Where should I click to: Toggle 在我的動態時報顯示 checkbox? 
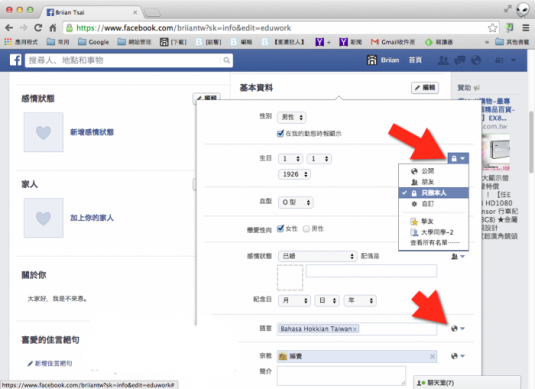(280, 133)
